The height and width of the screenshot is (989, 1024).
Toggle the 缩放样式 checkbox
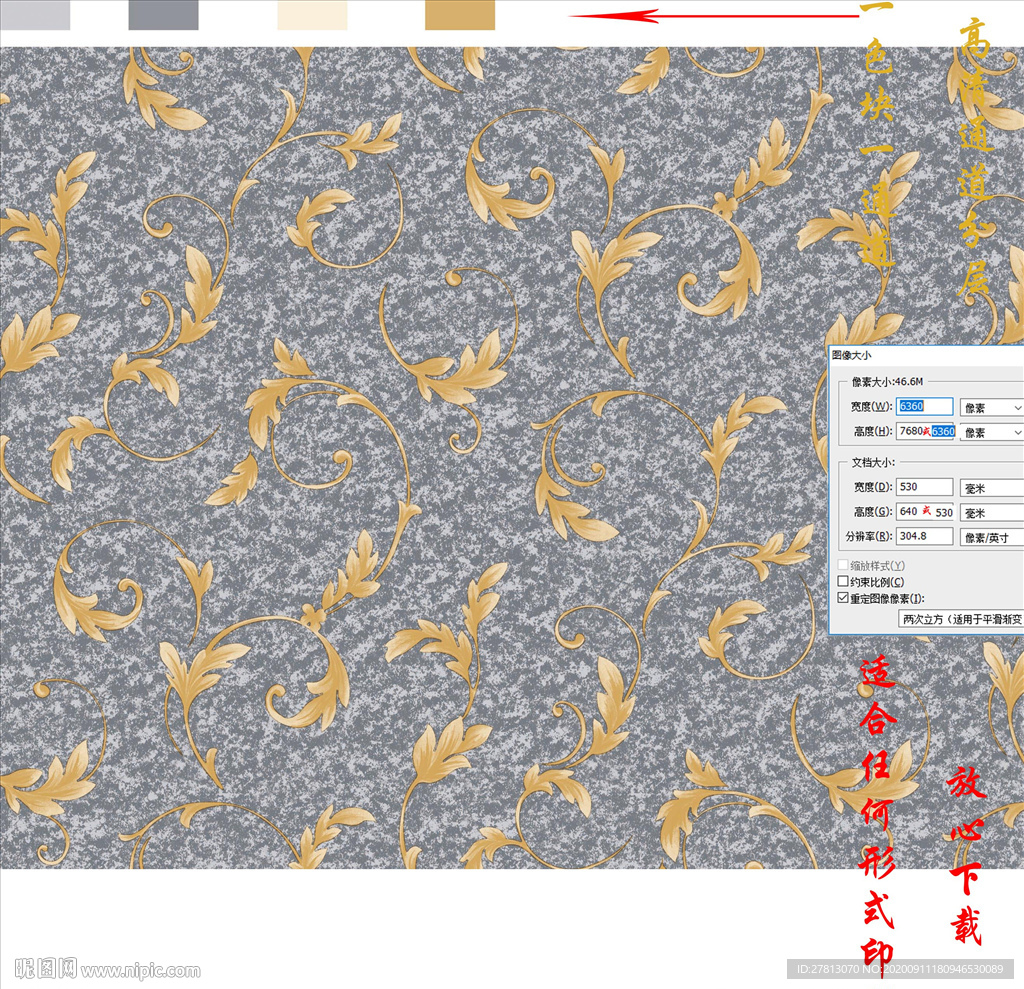click(843, 564)
